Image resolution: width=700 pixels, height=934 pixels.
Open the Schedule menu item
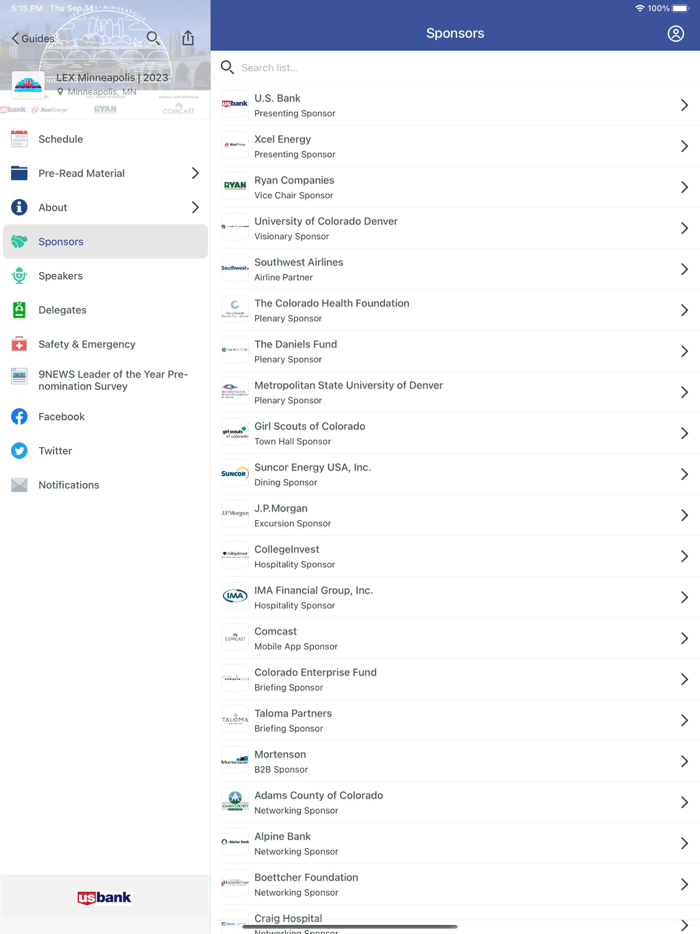pos(105,139)
